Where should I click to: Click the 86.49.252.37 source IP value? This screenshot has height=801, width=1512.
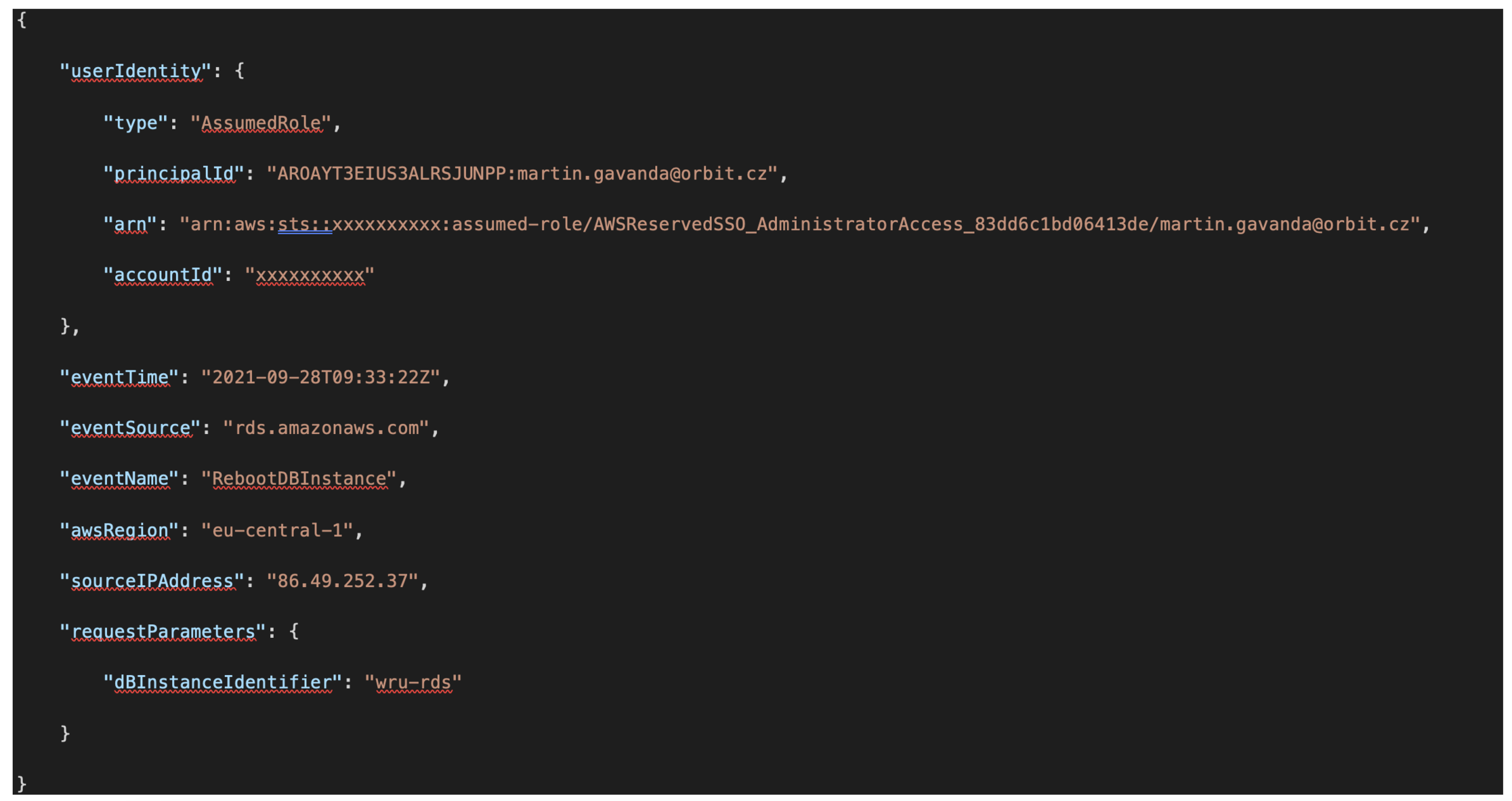[x=342, y=580]
